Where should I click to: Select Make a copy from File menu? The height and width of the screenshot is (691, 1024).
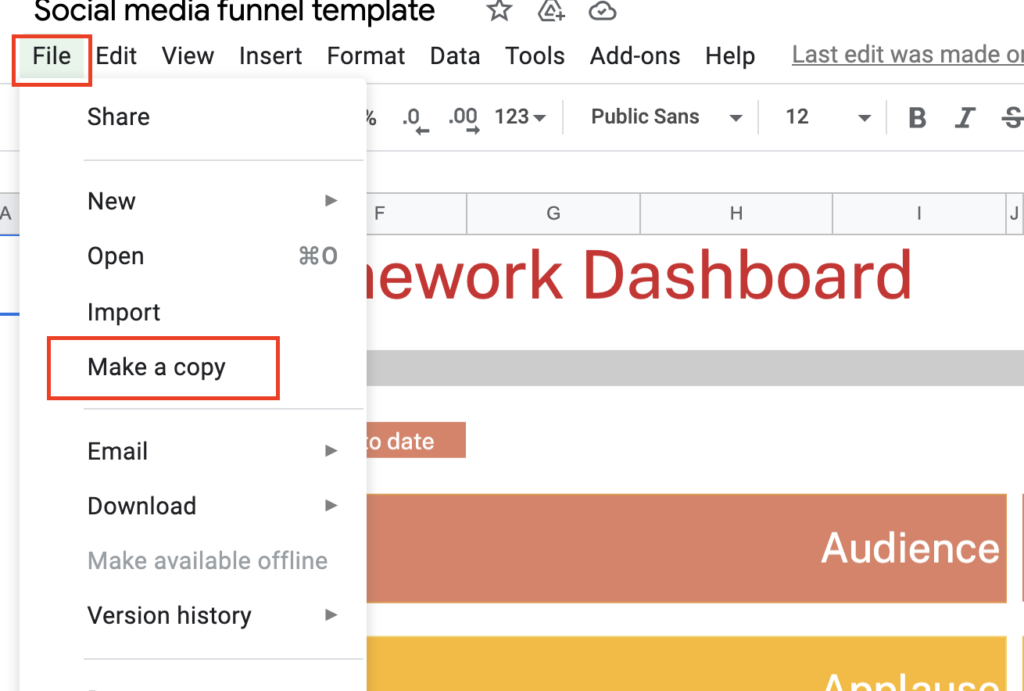coord(157,367)
